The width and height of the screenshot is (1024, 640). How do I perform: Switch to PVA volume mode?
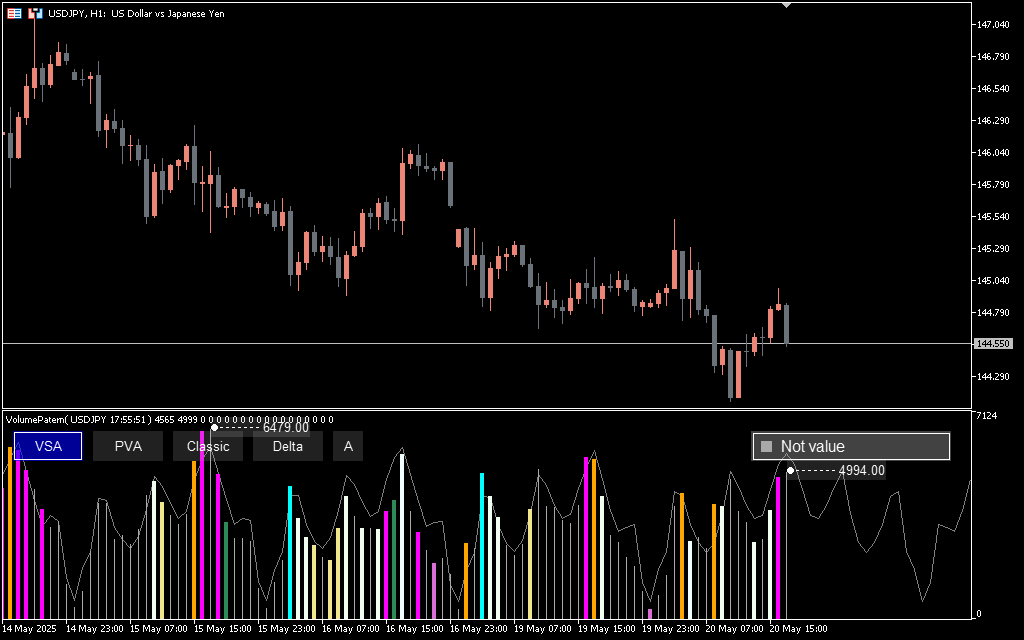[x=128, y=446]
